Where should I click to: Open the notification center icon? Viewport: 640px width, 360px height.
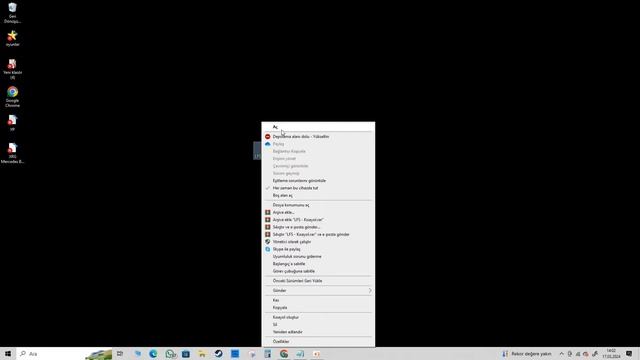click(x=629, y=353)
